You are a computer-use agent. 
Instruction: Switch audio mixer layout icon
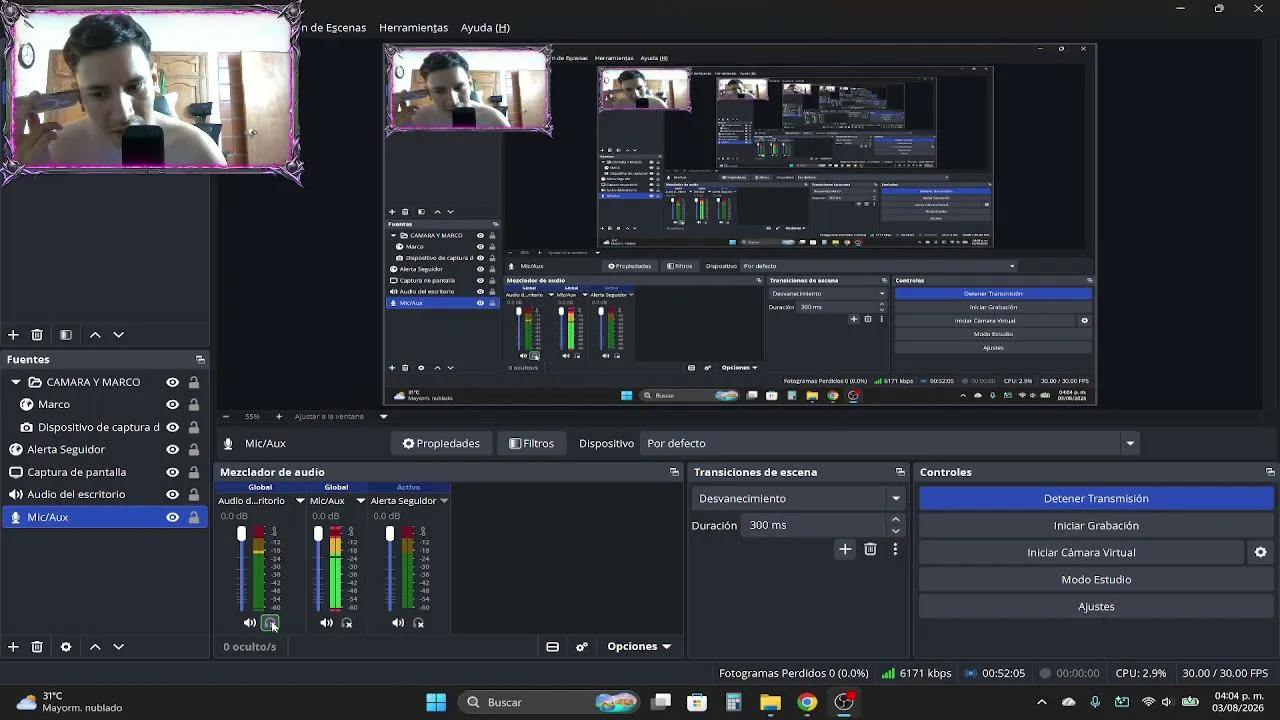(x=552, y=647)
